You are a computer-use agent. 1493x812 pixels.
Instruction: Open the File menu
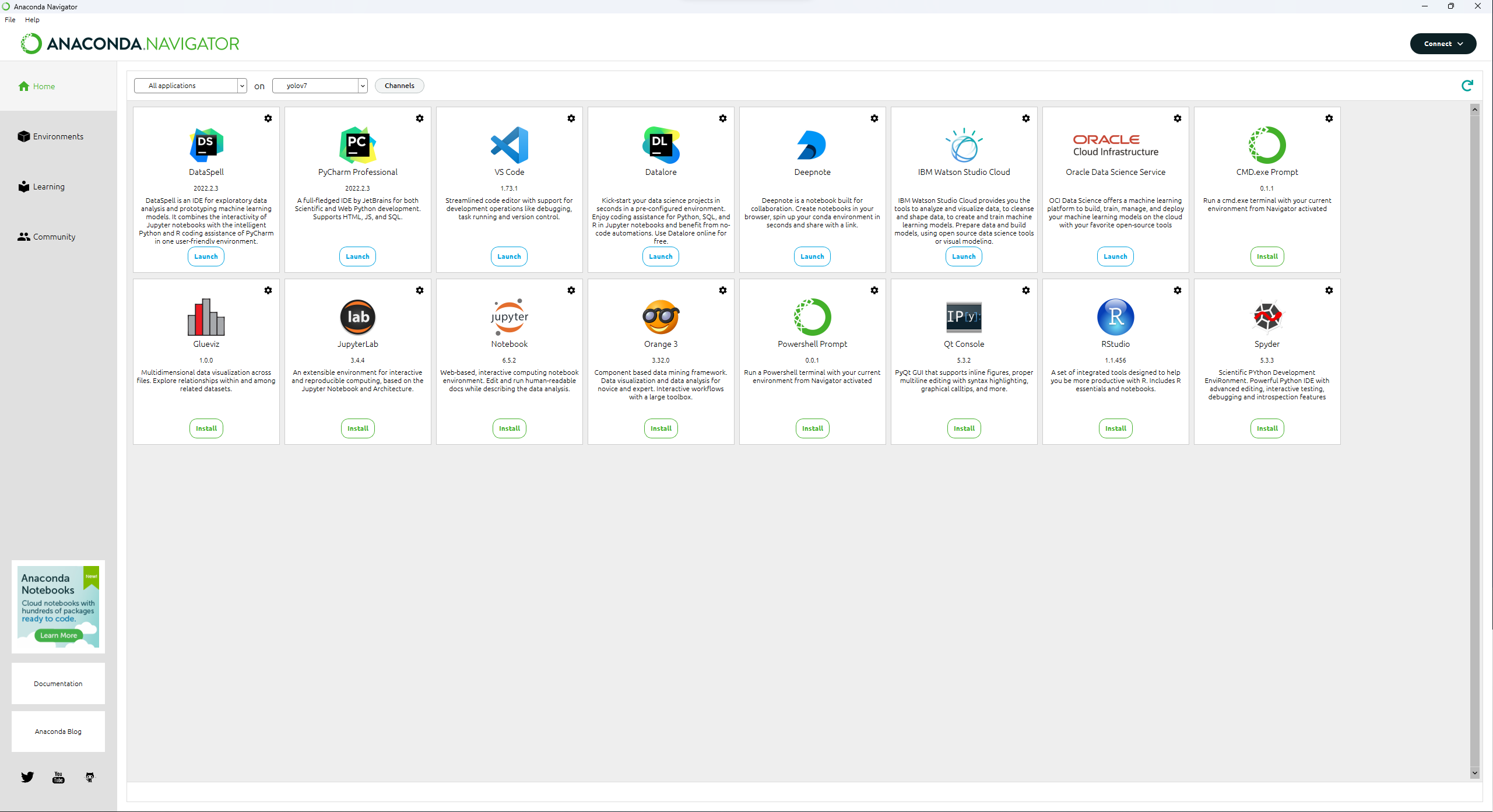(10, 20)
